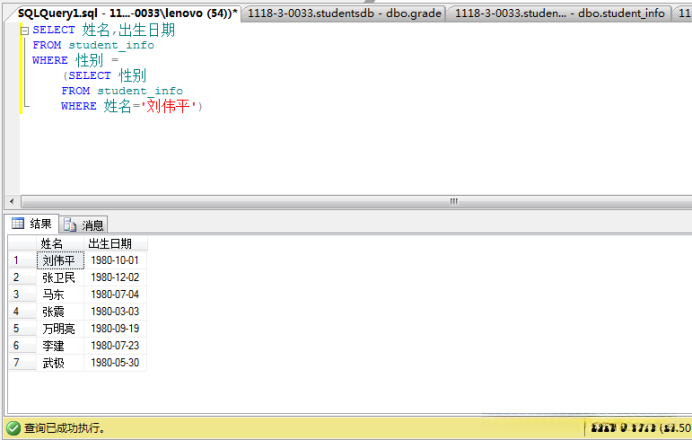The image size is (692, 440).
Task: Click student_info inside the subquery
Action: click(x=140, y=91)
